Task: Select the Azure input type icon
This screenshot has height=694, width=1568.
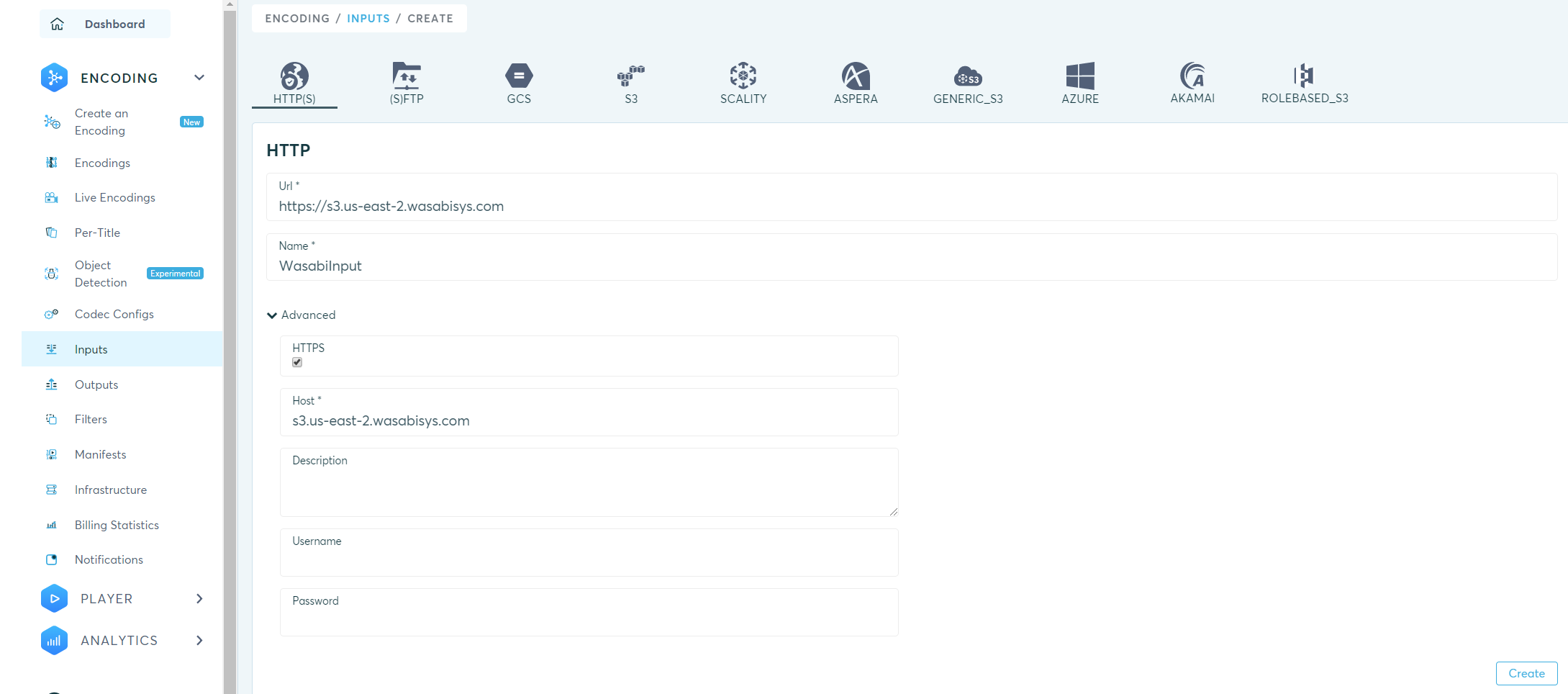Action: (x=1080, y=76)
